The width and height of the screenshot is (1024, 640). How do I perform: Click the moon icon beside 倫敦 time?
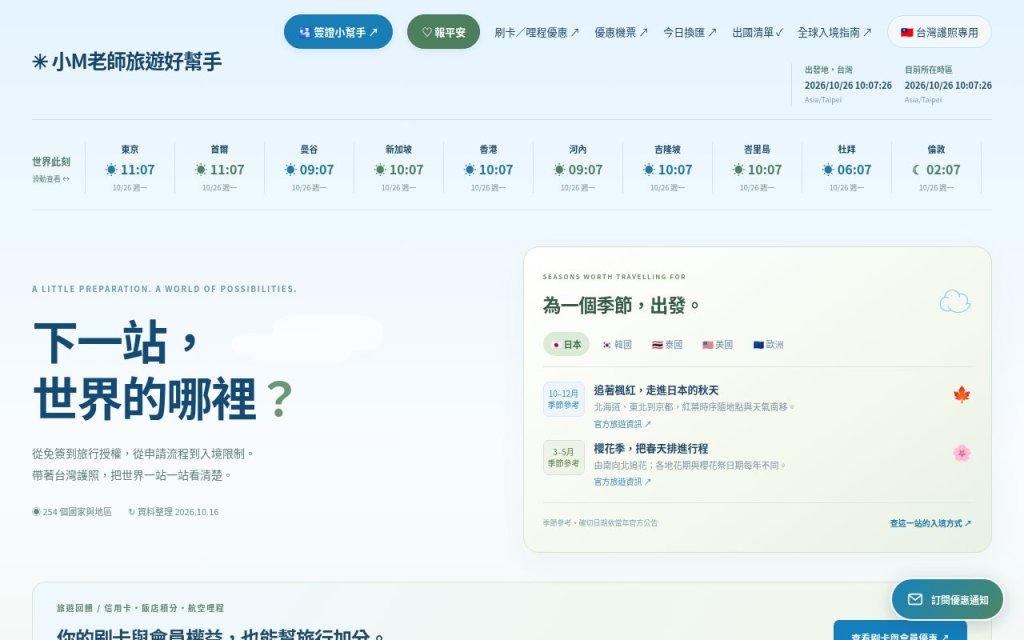pyautogui.click(x=916, y=170)
